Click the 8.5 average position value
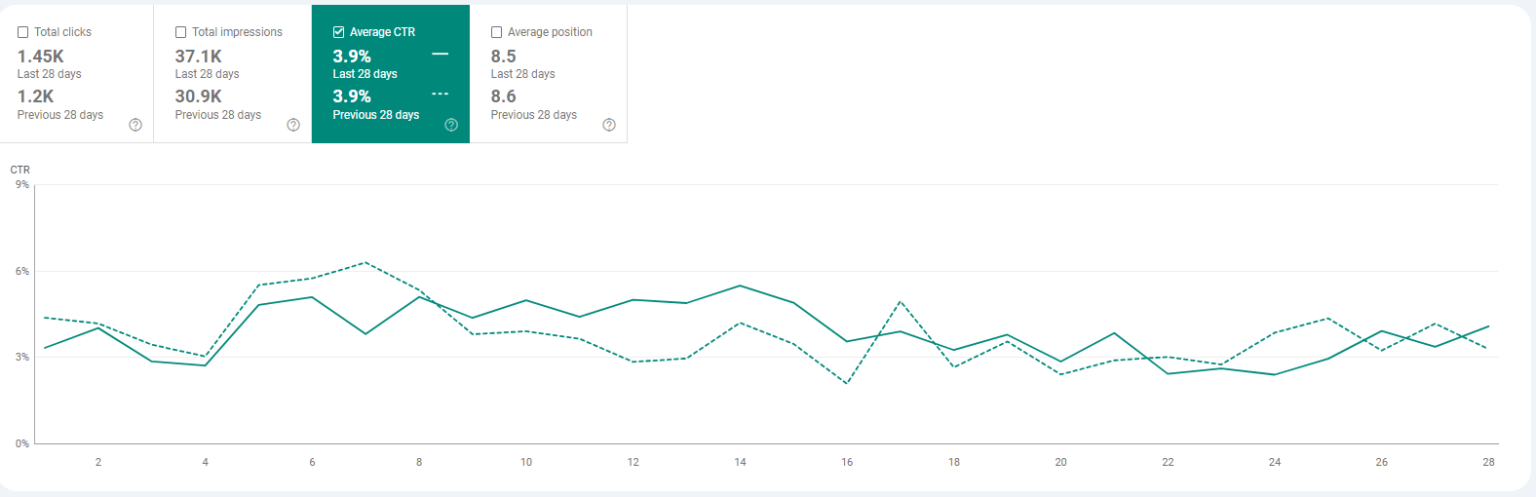This screenshot has height=497, width=1536. [x=503, y=56]
